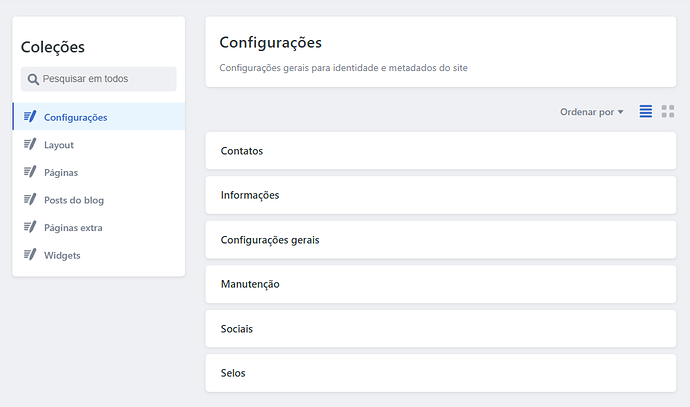The height and width of the screenshot is (407, 690).
Task: Click the Coleções heading
Action: [53, 47]
